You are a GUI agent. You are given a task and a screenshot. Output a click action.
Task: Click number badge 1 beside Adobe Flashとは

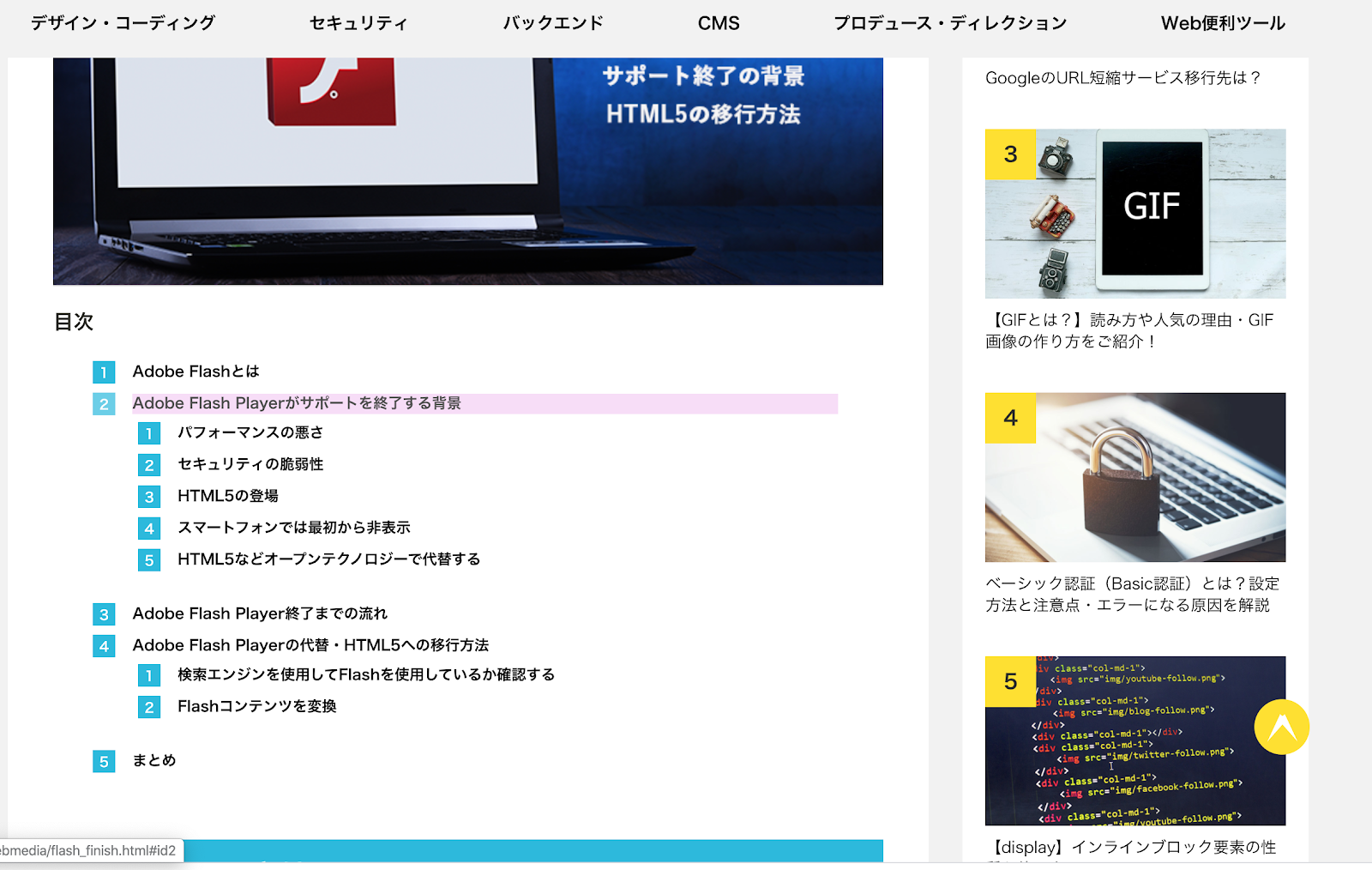(104, 372)
